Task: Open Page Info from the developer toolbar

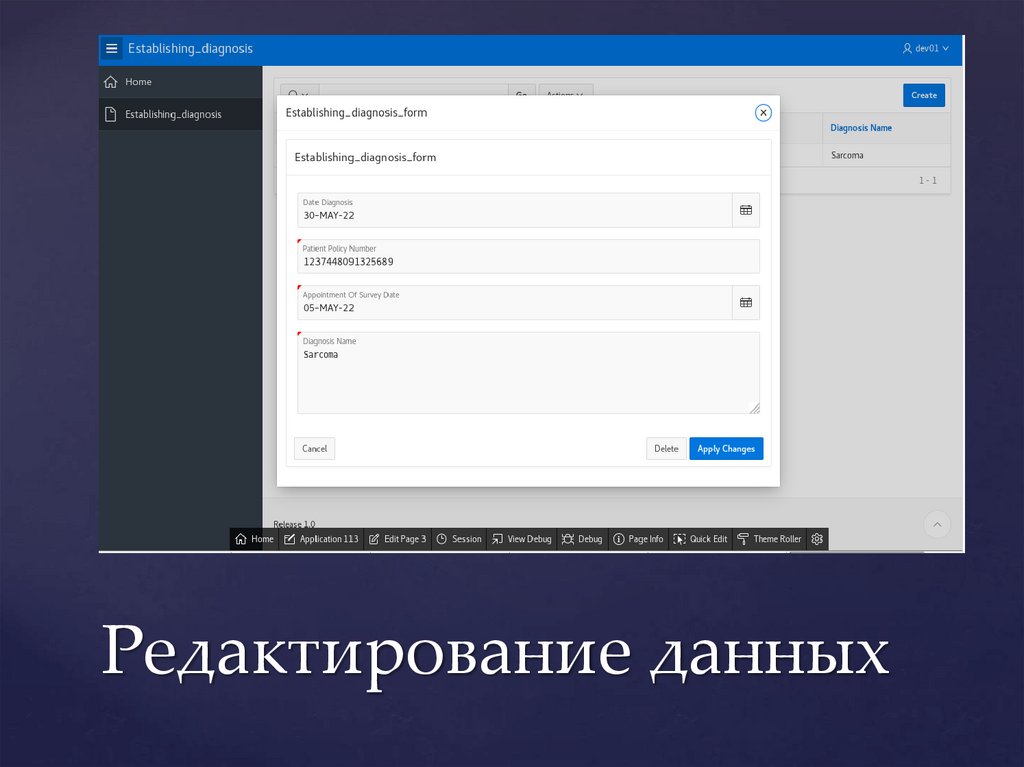Action: pyautogui.click(x=638, y=539)
